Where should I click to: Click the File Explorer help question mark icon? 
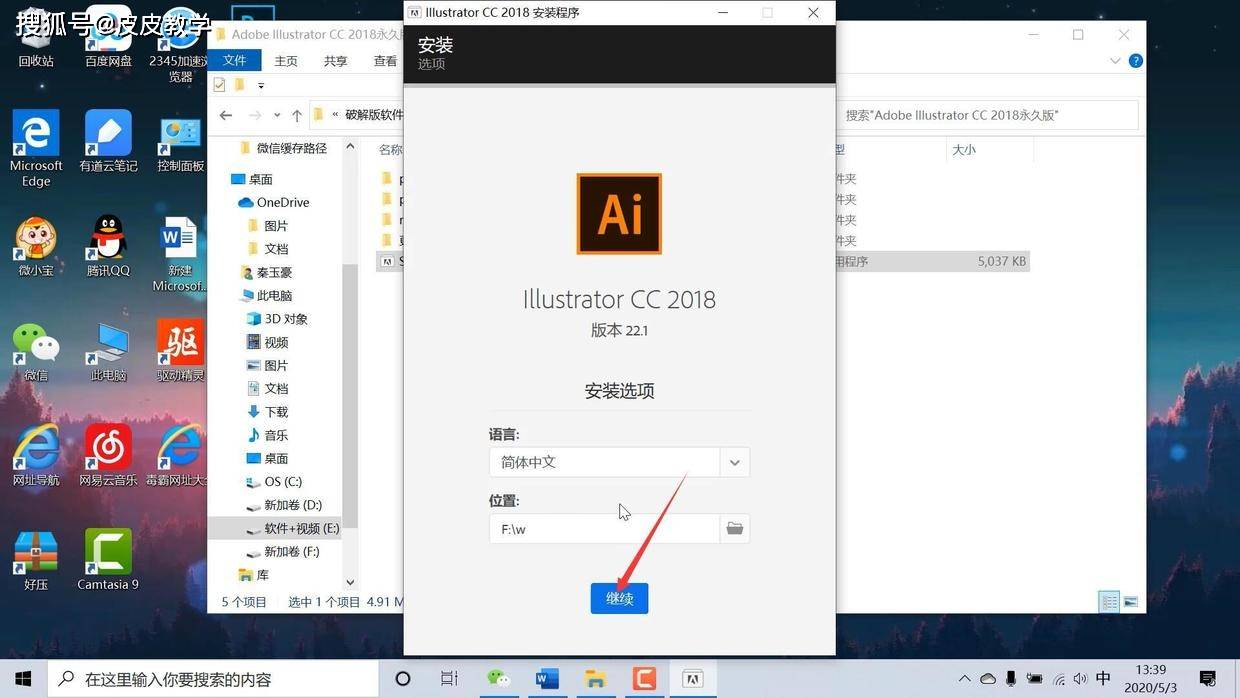(1135, 61)
